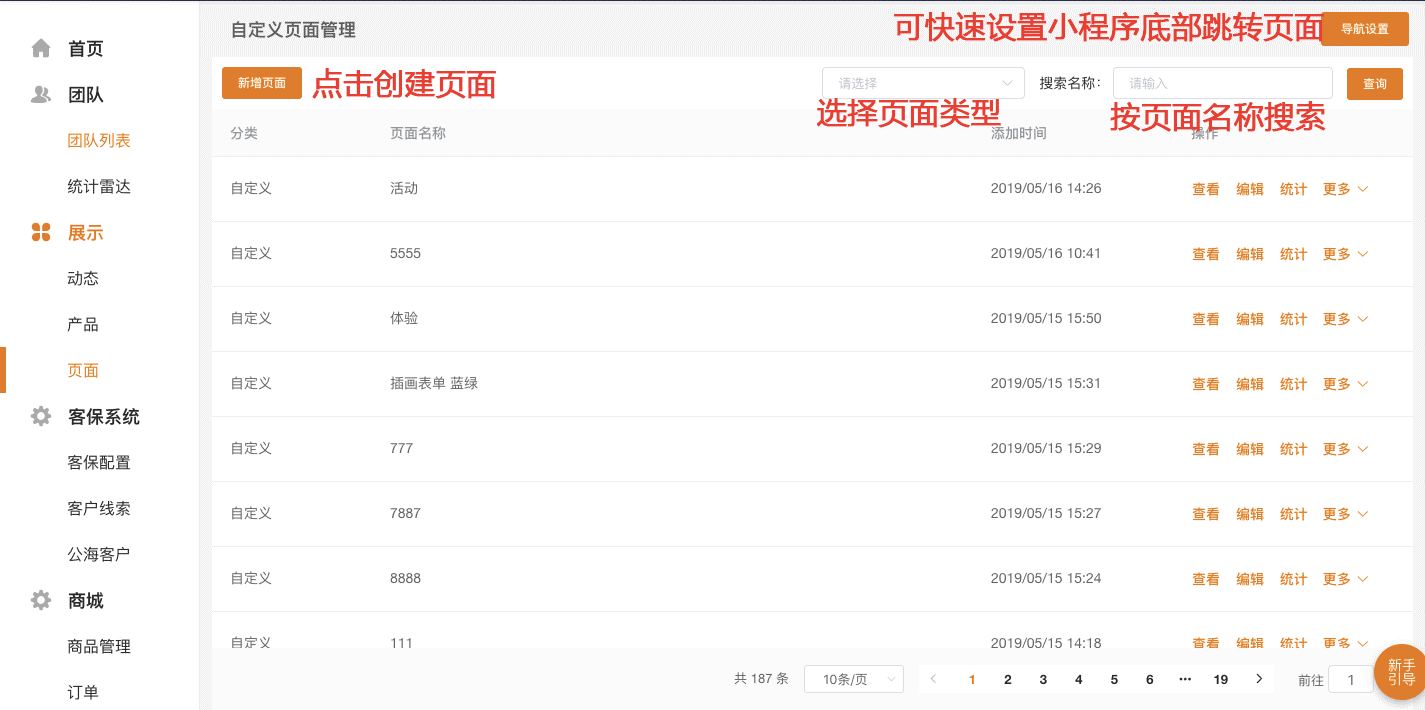Click the 搜索名称 input field

pos(1222,83)
